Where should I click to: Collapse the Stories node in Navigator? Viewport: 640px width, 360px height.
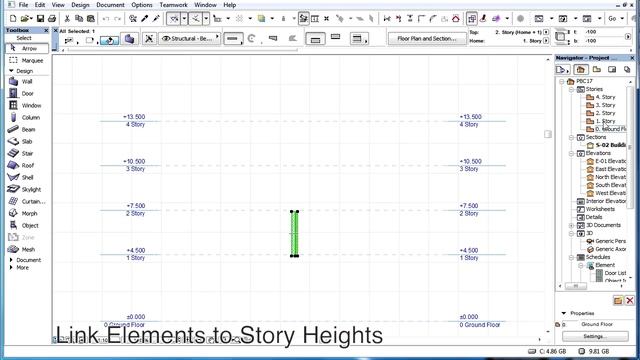click(571, 89)
